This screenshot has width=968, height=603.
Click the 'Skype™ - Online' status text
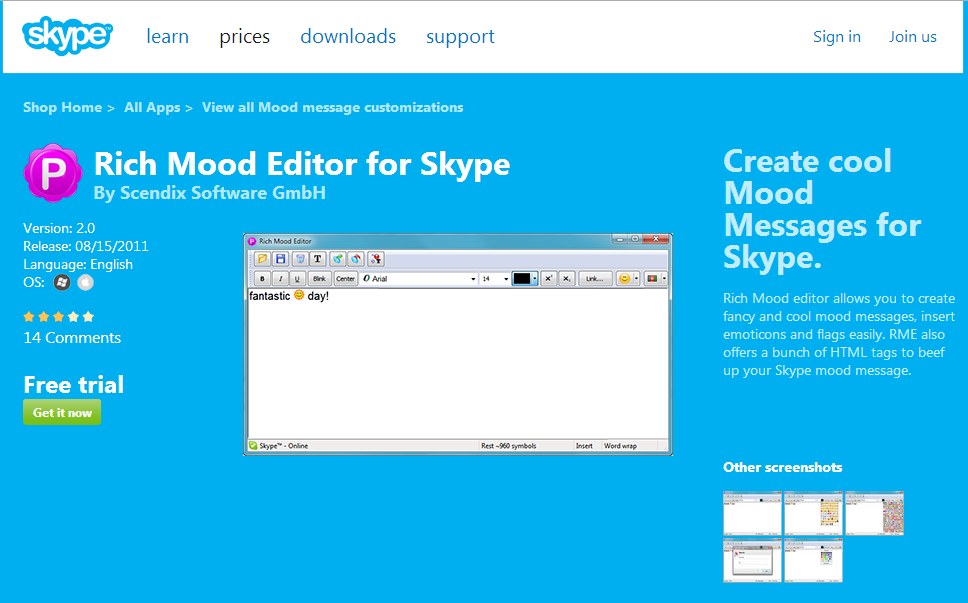283,446
